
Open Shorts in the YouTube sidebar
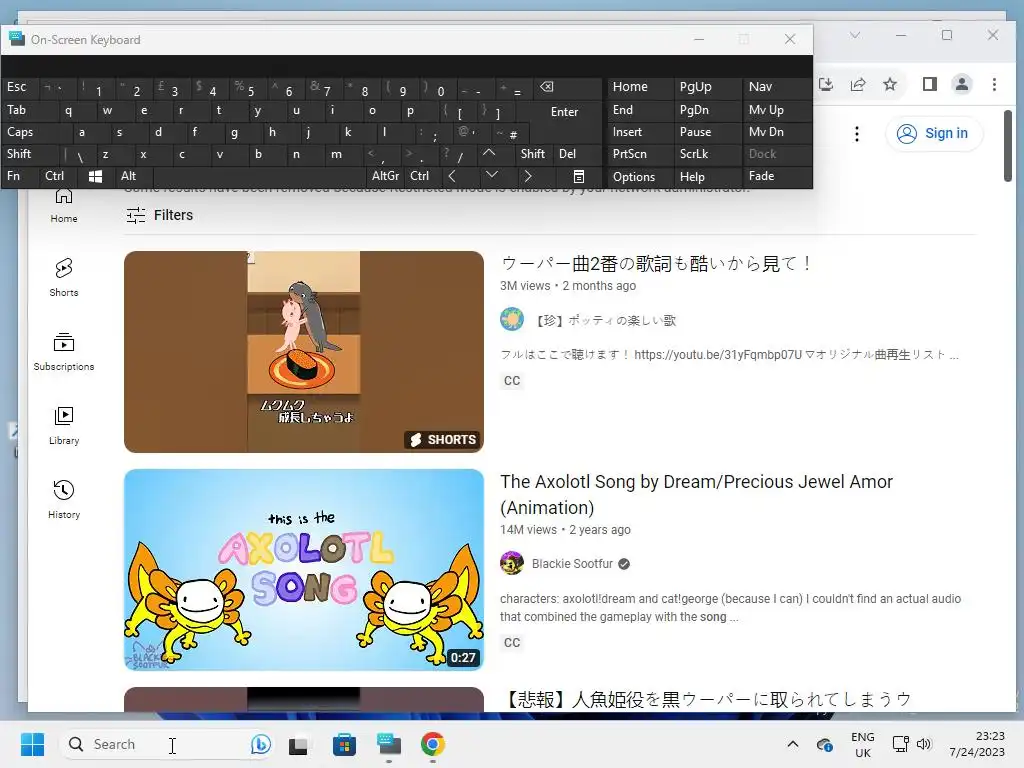[x=63, y=277]
